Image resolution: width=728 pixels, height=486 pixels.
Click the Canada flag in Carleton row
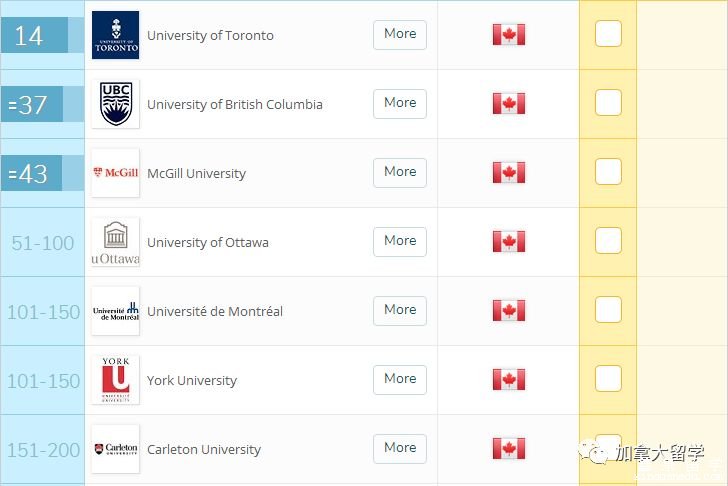click(x=509, y=448)
